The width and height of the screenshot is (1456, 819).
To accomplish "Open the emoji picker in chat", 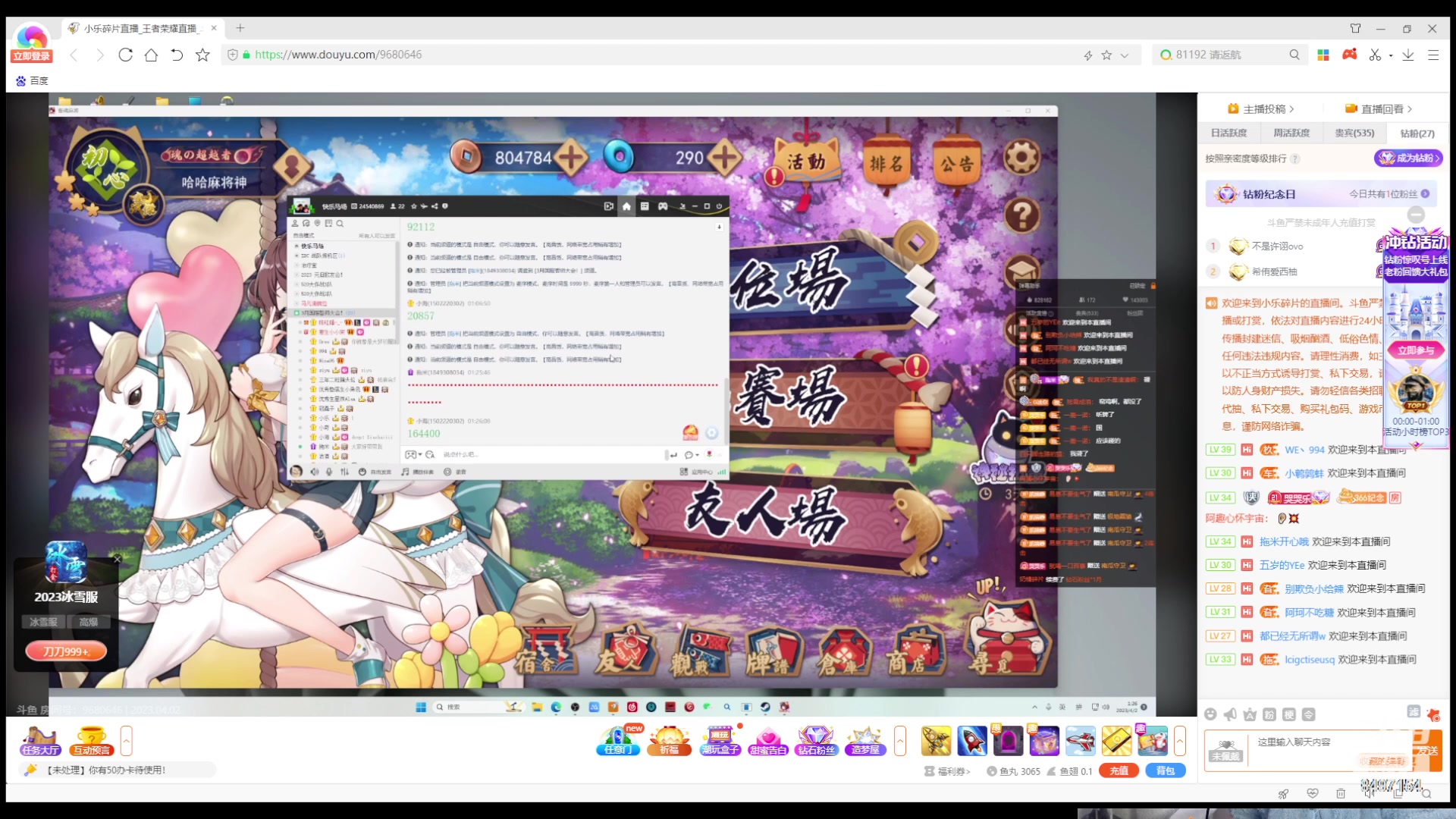I will pyautogui.click(x=1210, y=714).
